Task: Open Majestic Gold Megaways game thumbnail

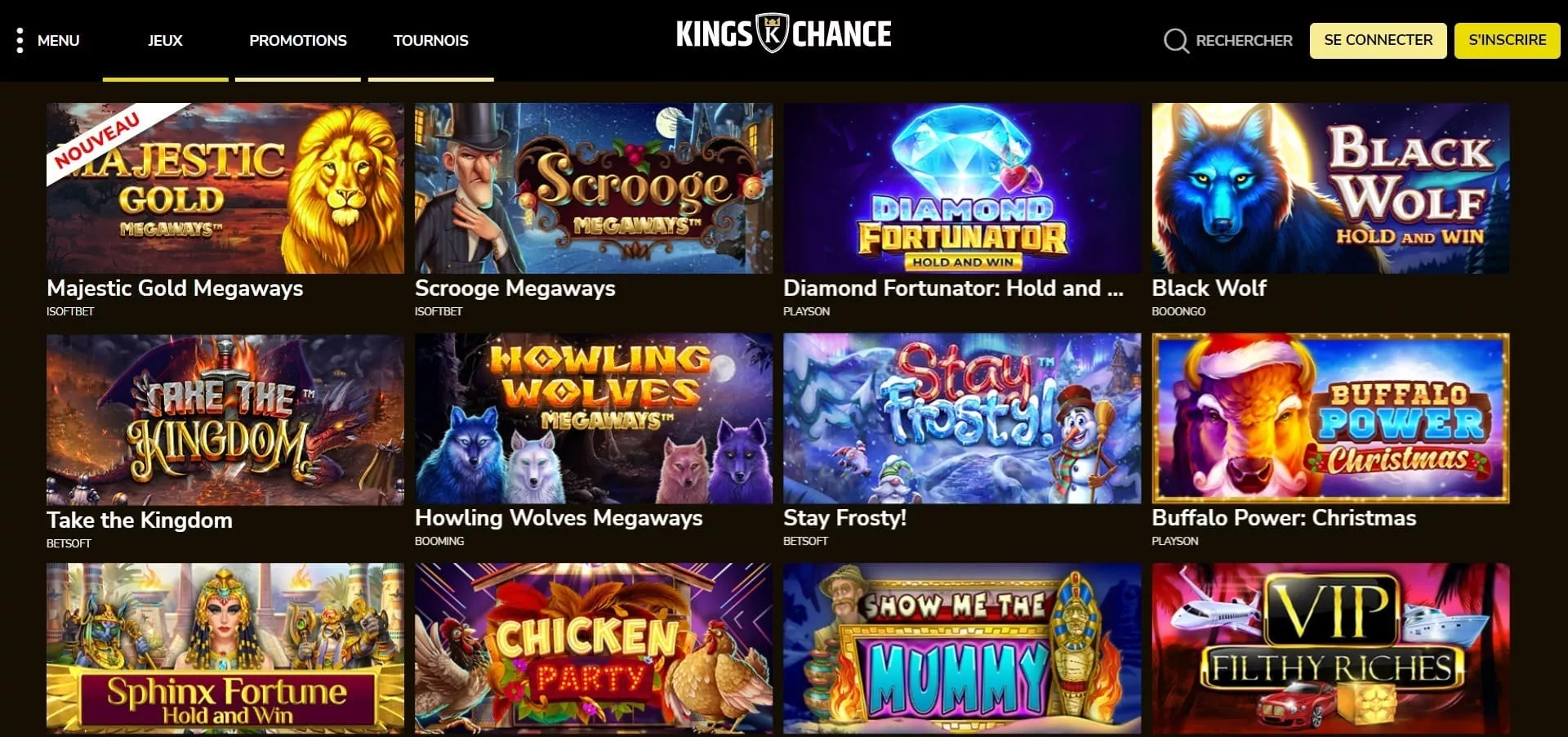Action: click(x=225, y=188)
